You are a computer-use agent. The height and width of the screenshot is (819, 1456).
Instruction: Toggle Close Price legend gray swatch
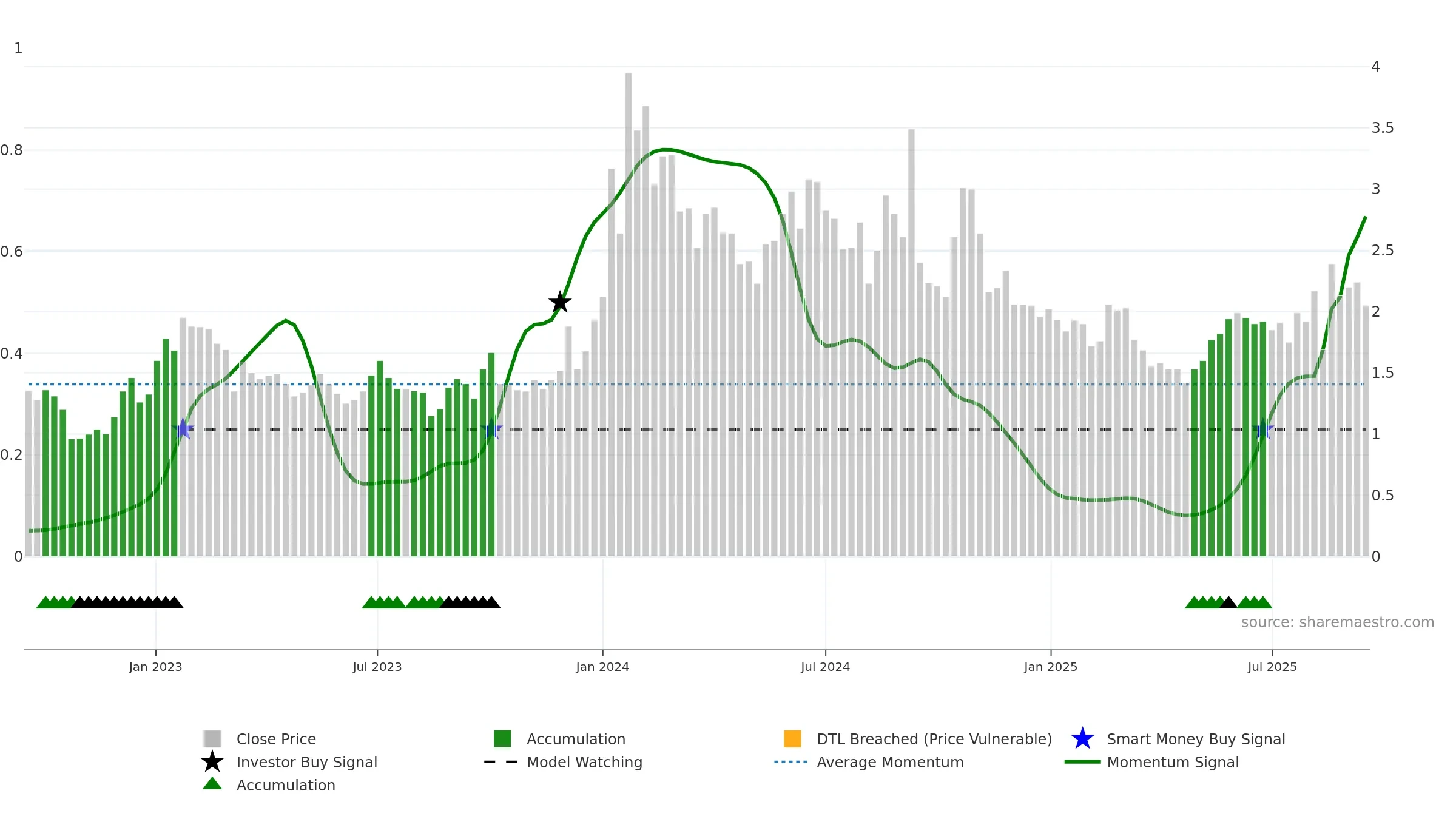pos(212,738)
